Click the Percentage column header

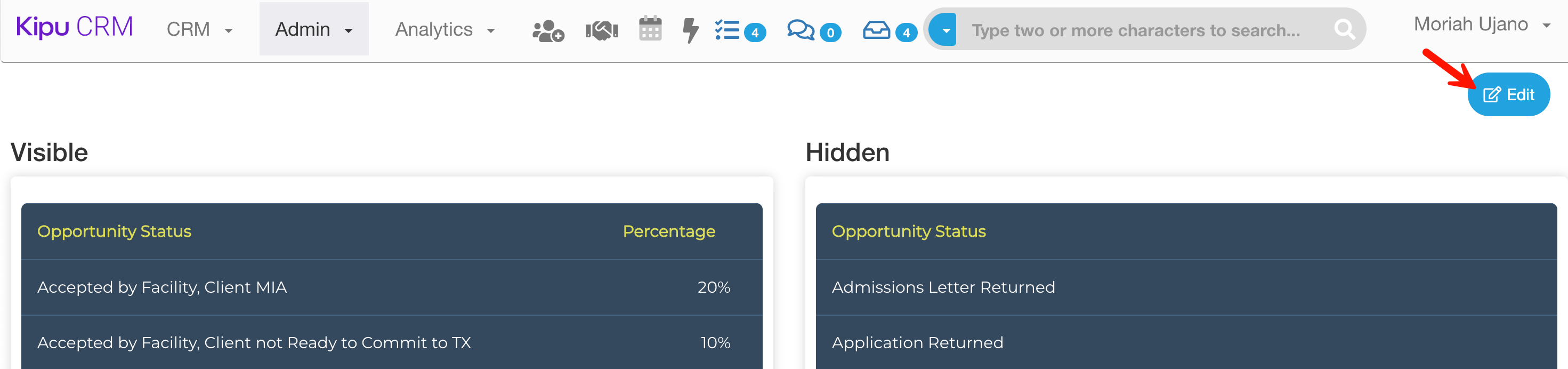[668, 231]
